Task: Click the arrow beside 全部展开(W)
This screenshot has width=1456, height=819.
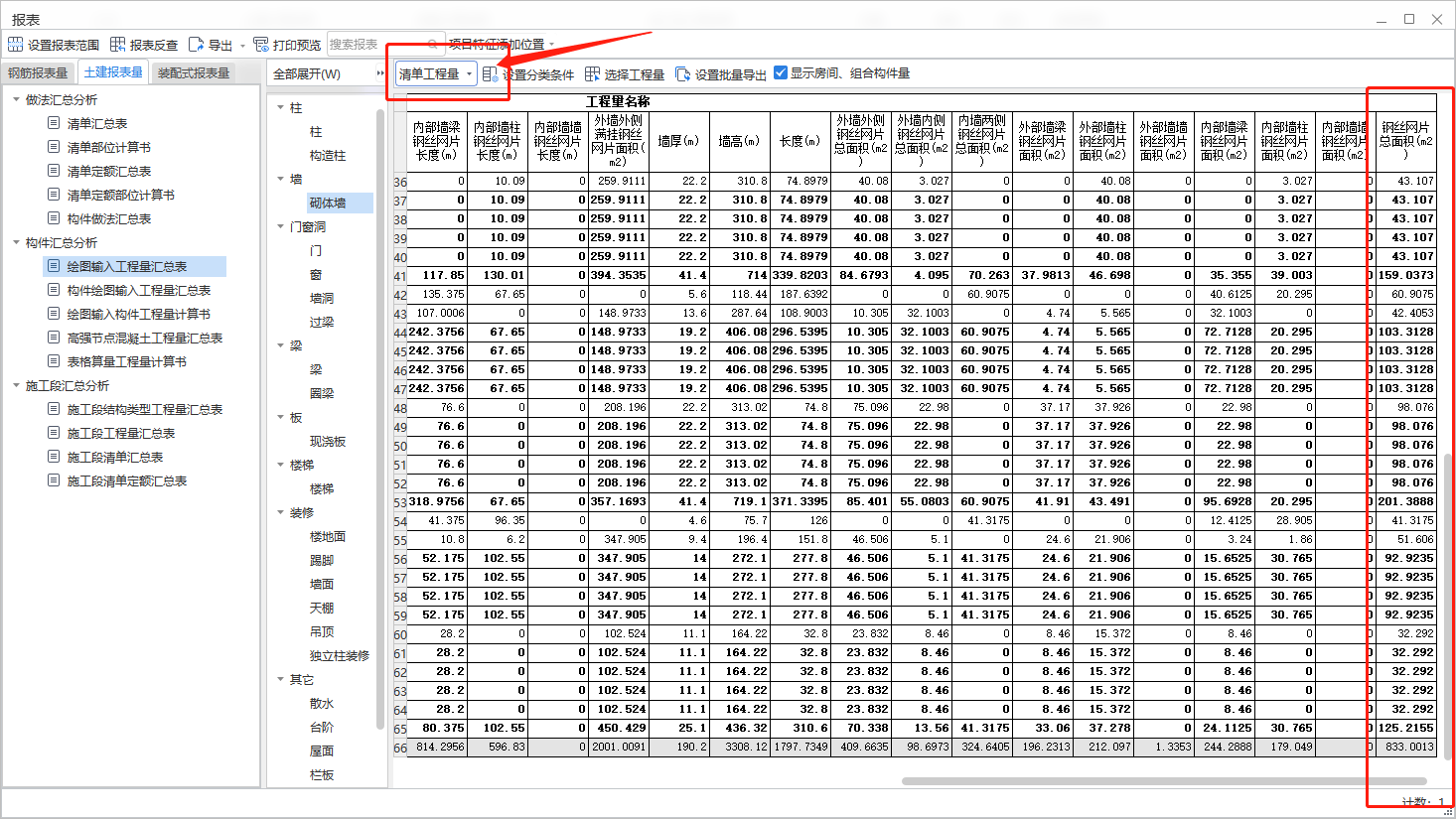Action: [x=380, y=73]
